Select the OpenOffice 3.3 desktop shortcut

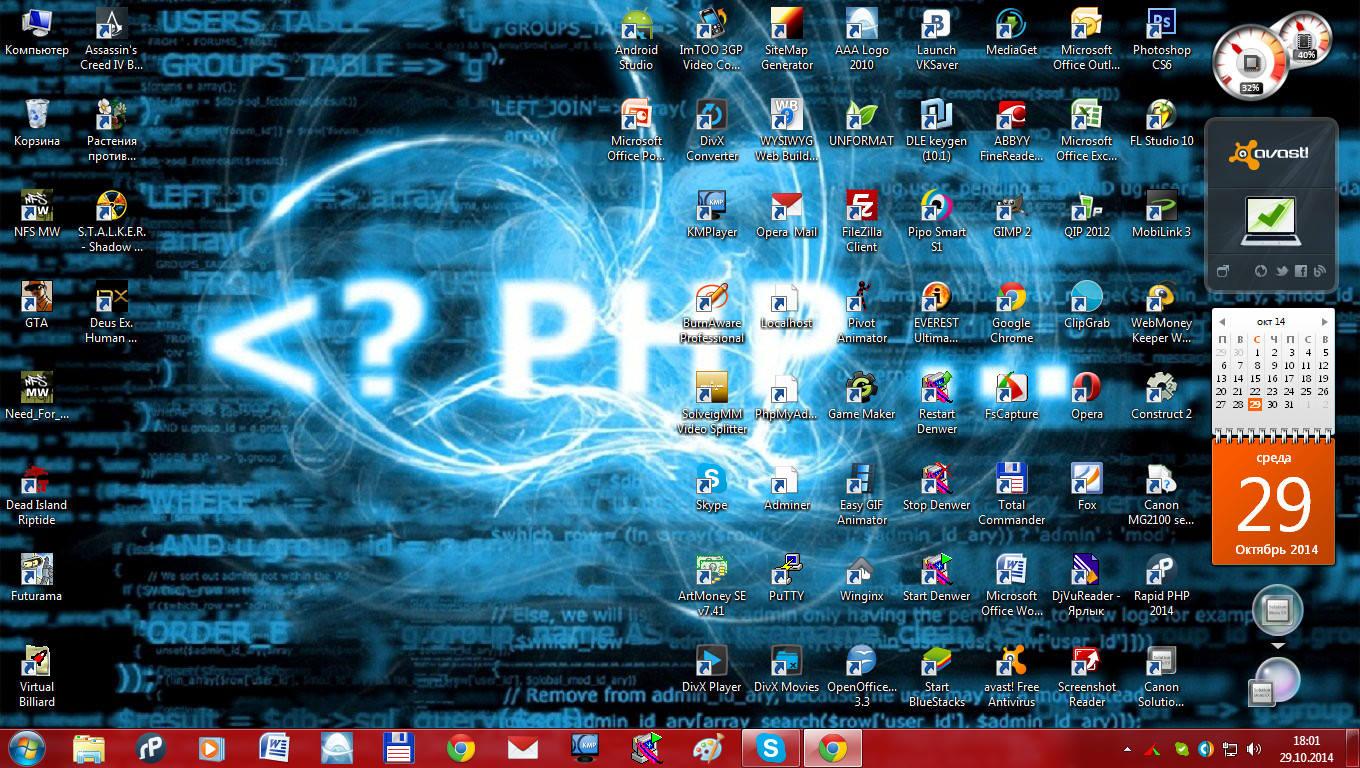tap(861, 677)
